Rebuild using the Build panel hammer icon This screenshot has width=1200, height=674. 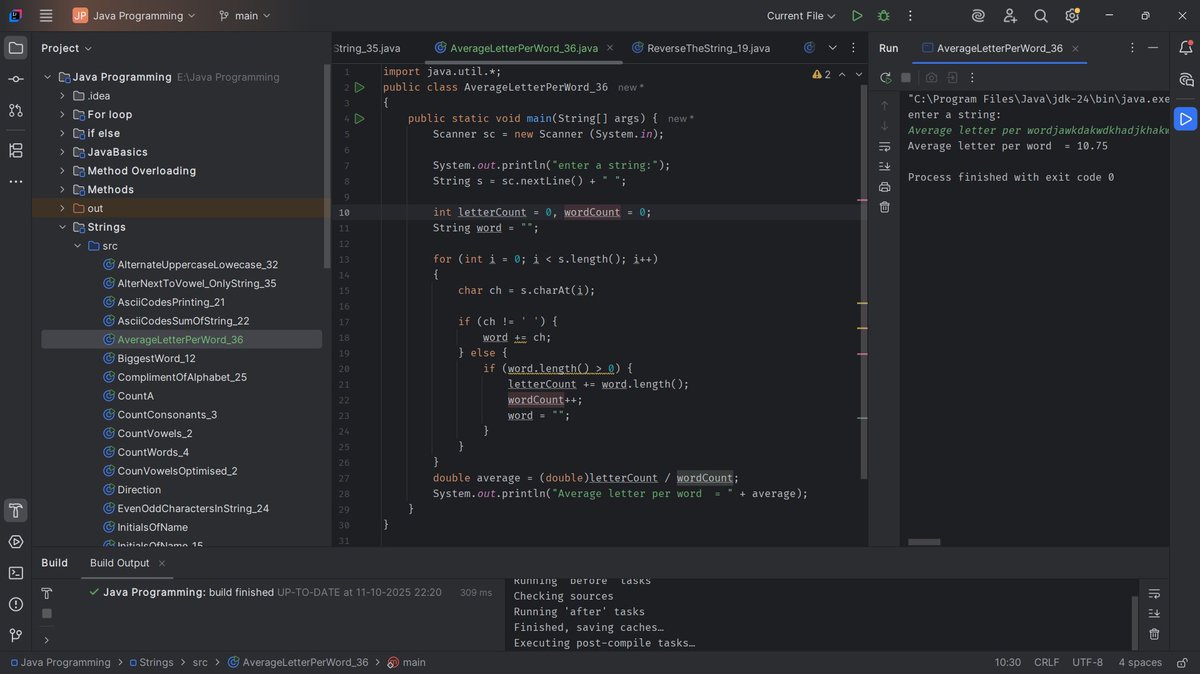46,593
